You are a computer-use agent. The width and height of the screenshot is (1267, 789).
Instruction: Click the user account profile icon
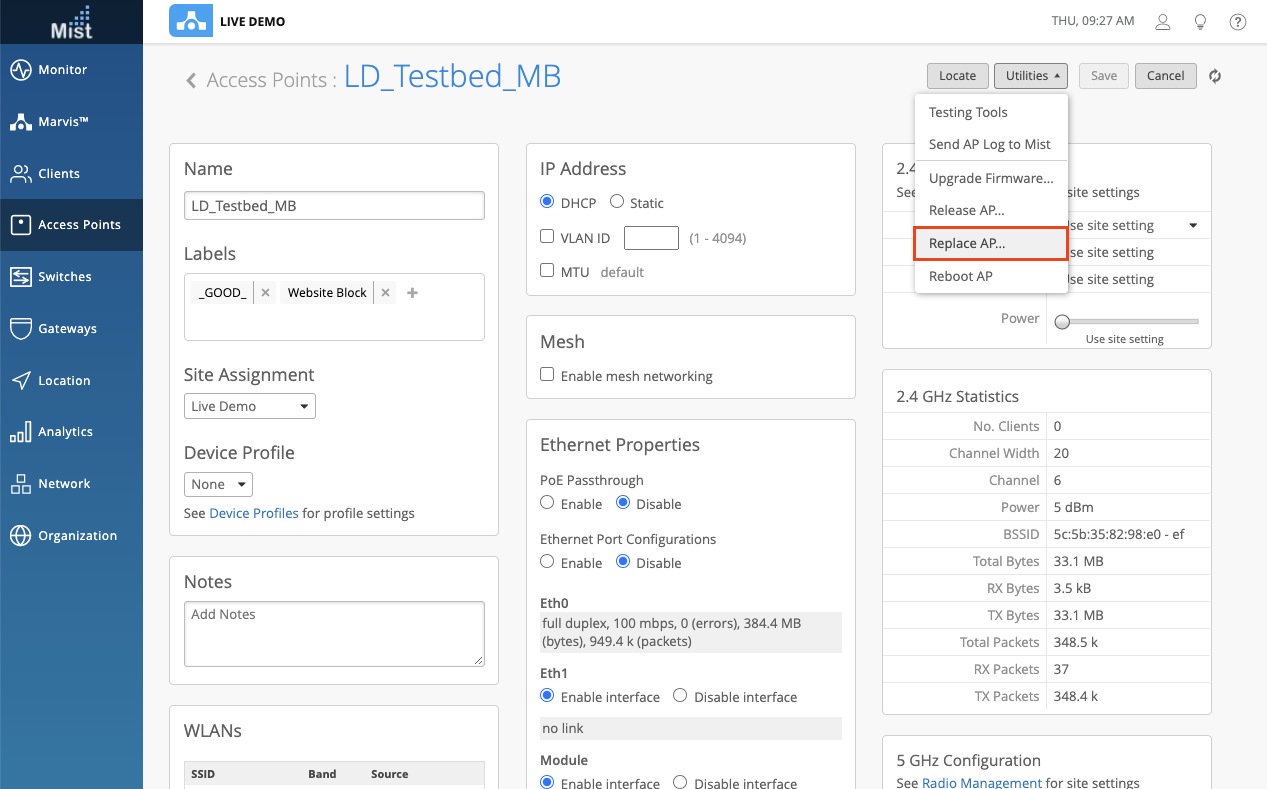pos(1163,22)
